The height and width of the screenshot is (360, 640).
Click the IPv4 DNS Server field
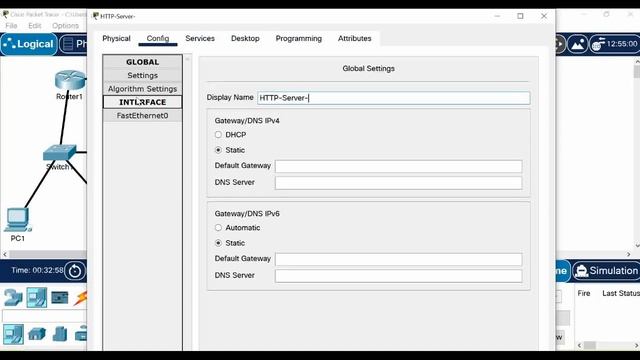tap(398, 183)
